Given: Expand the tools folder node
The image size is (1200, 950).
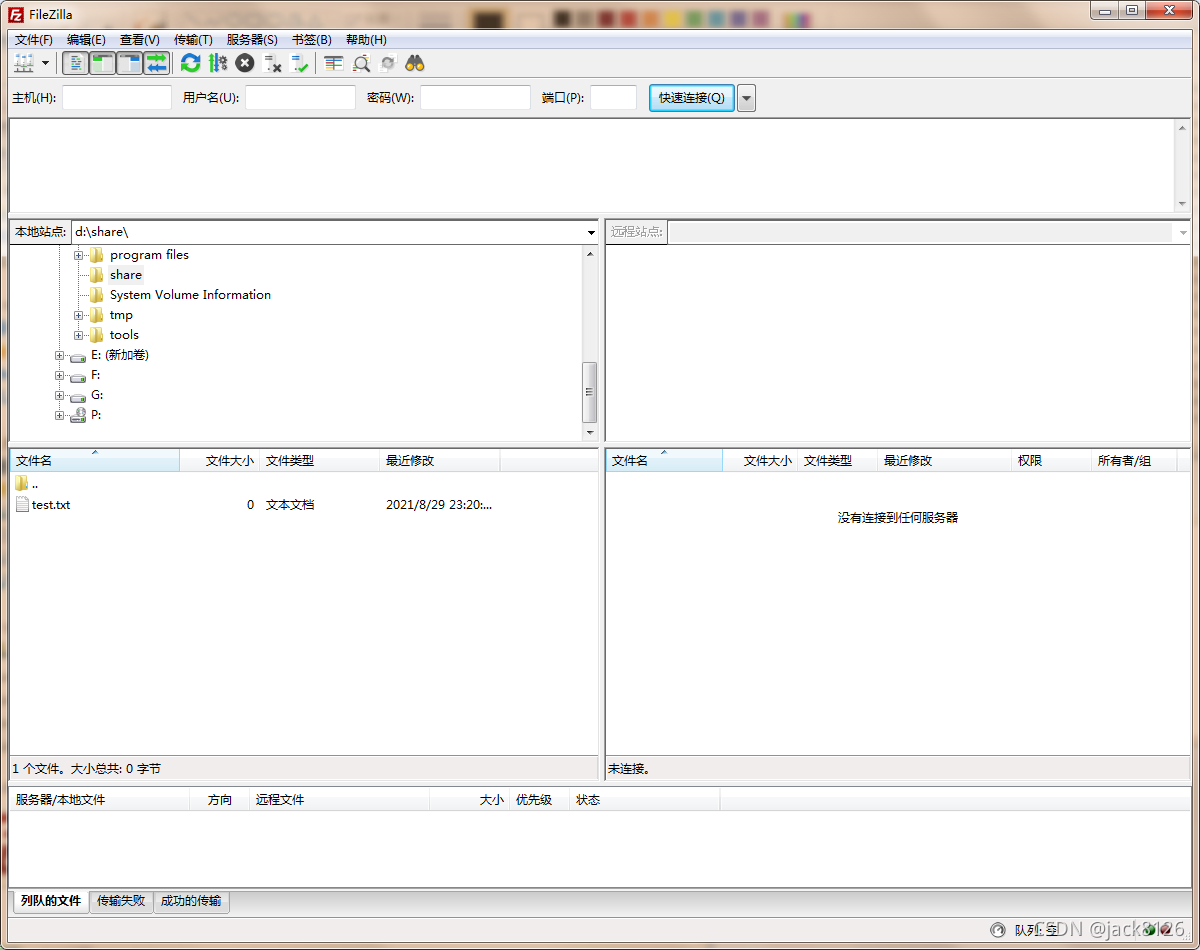Looking at the screenshot, I should [79, 335].
